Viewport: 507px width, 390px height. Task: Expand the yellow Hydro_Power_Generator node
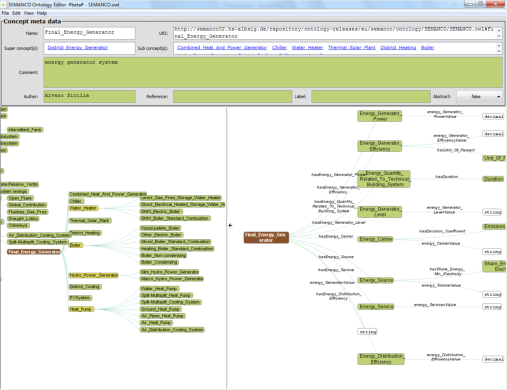93,275
